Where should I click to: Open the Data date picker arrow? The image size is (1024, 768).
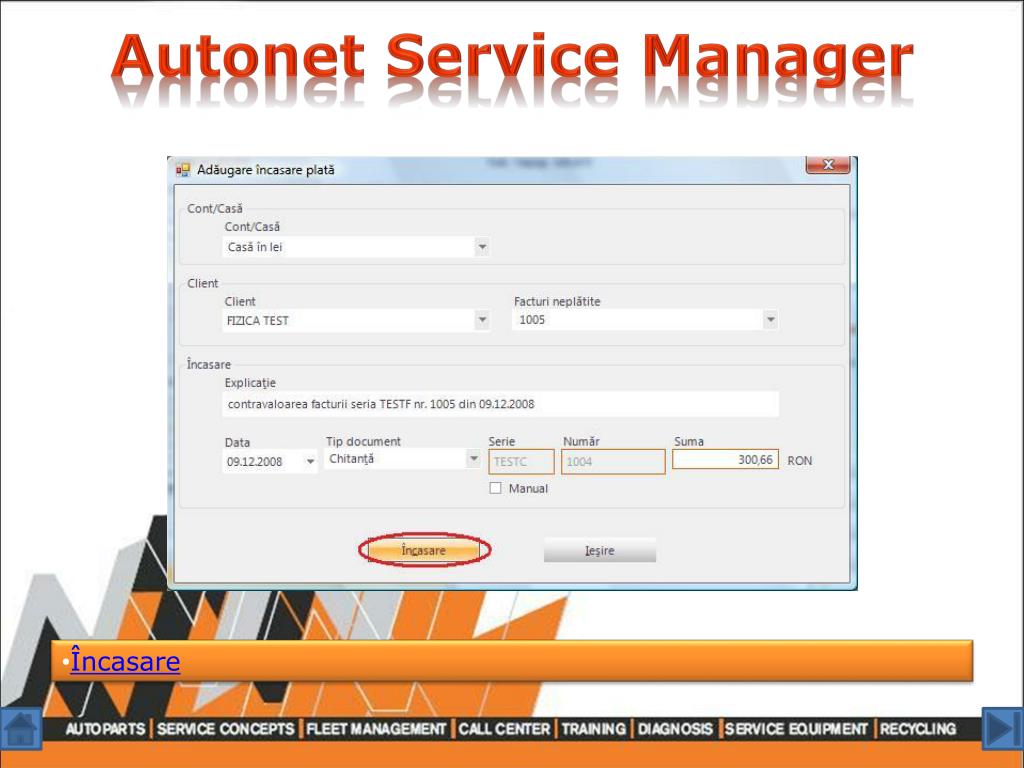coord(310,462)
